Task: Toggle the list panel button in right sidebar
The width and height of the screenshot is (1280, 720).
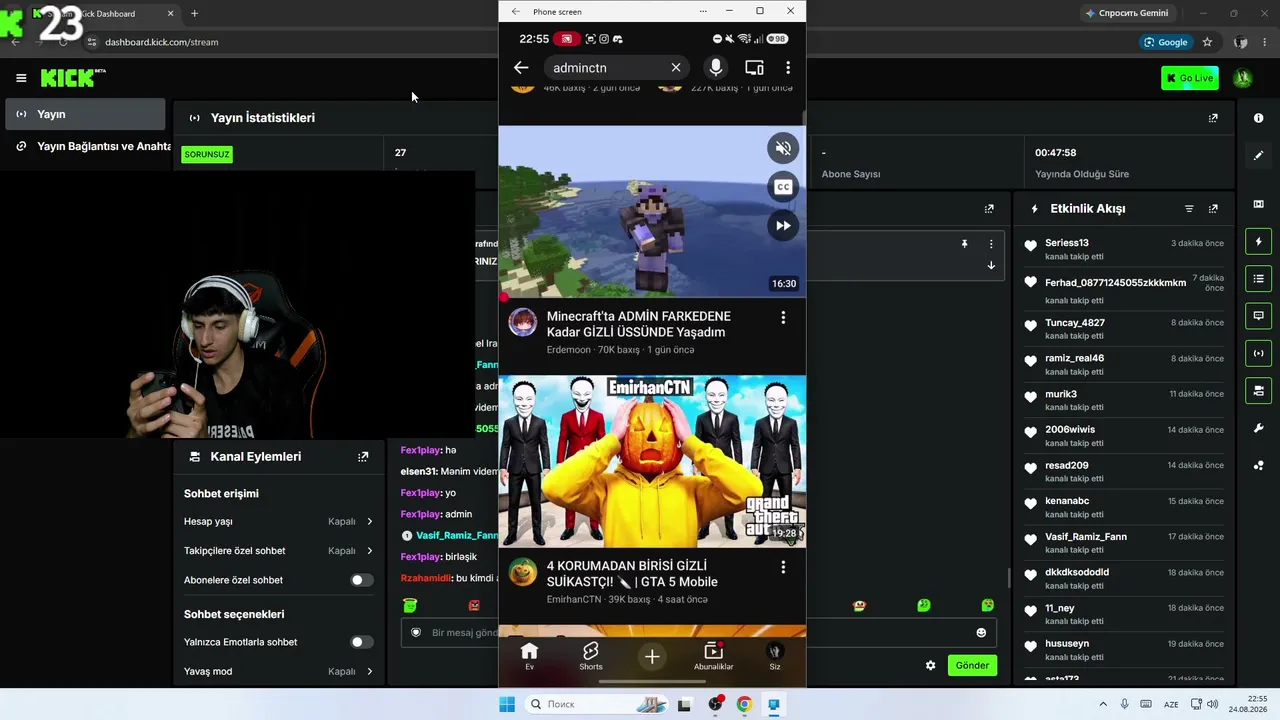Action: point(1258,278)
